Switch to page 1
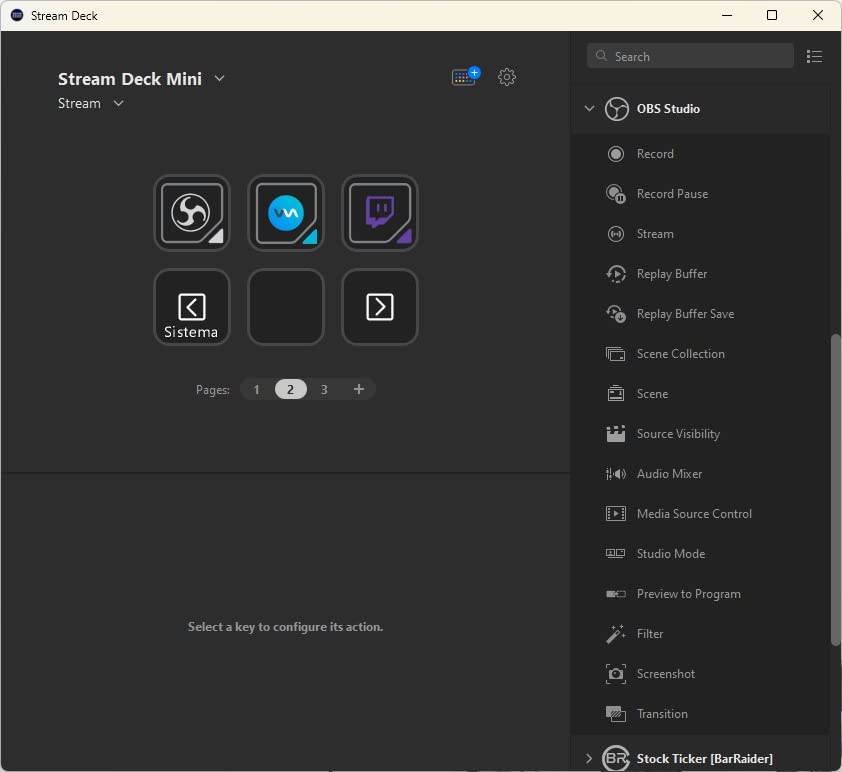The height and width of the screenshot is (772, 842). click(257, 389)
